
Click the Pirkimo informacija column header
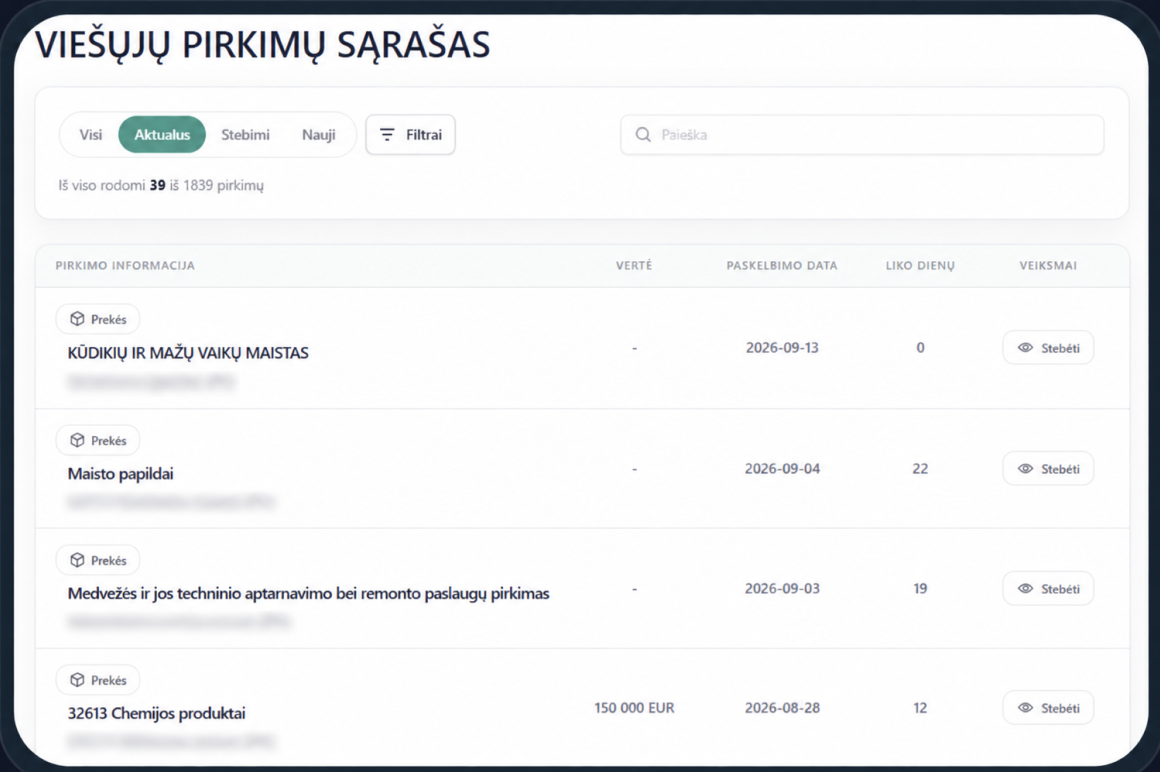click(x=125, y=265)
